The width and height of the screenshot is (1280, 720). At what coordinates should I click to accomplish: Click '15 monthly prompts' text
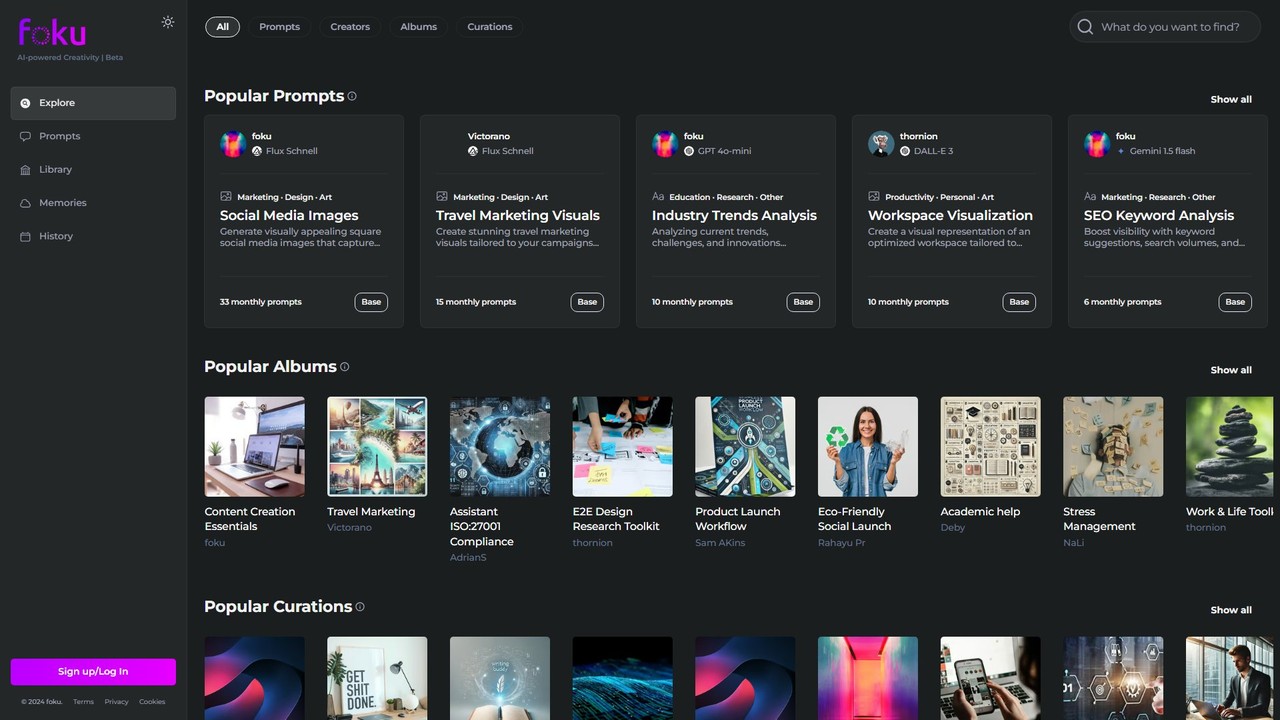point(476,302)
